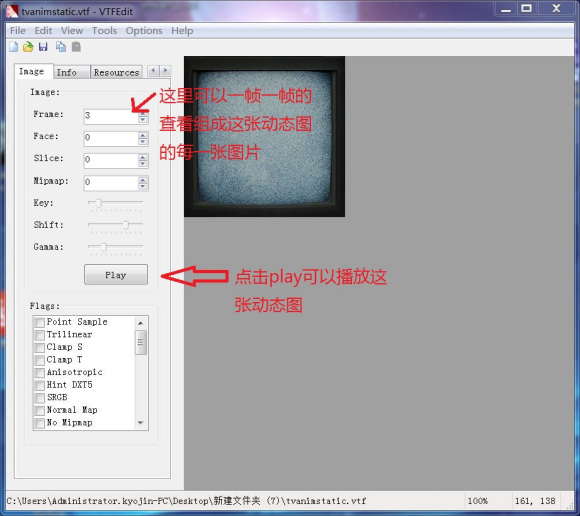580x516 pixels.
Task: Open the View menu
Action: pyautogui.click(x=72, y=31)
